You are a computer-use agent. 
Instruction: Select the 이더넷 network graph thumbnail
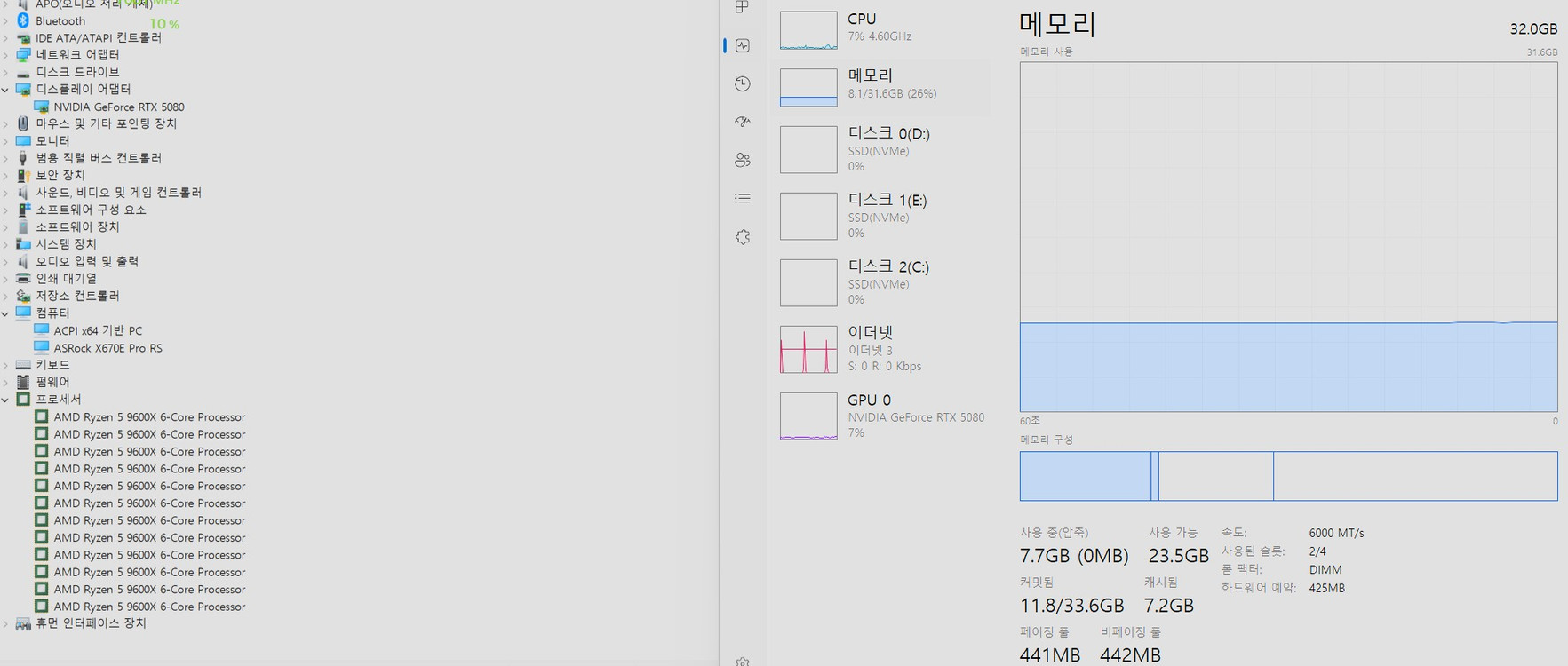point(808,349)
